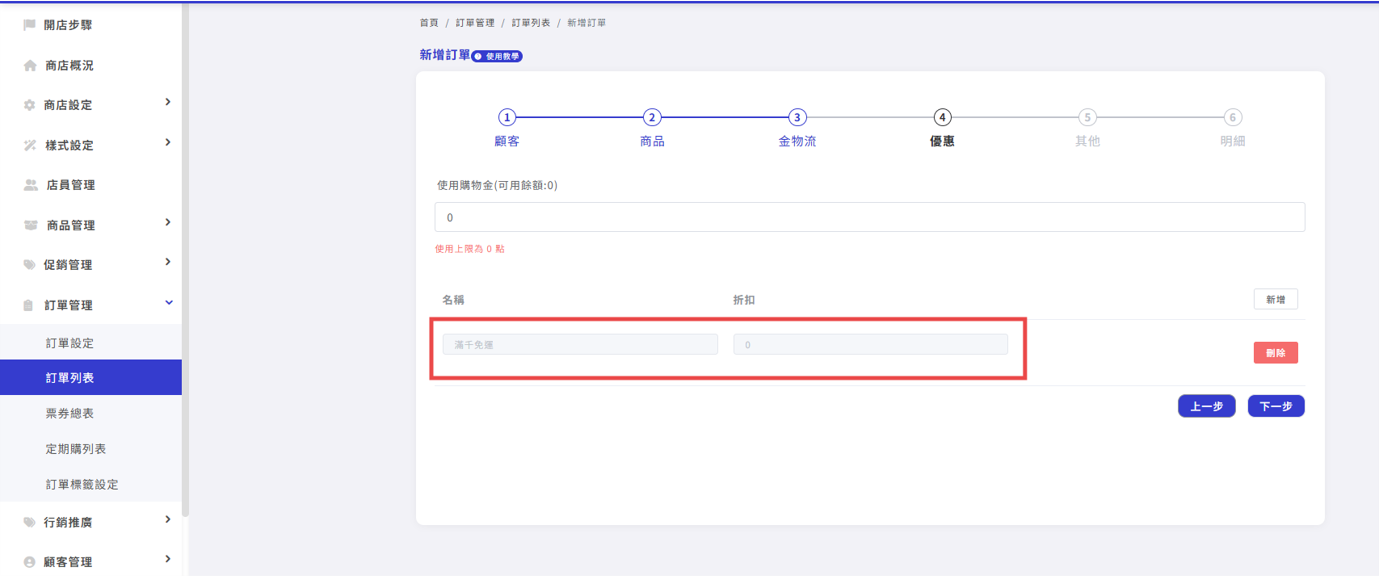
Task: Open the 使用教學 tutorial badge
Action: click(498, 57)
